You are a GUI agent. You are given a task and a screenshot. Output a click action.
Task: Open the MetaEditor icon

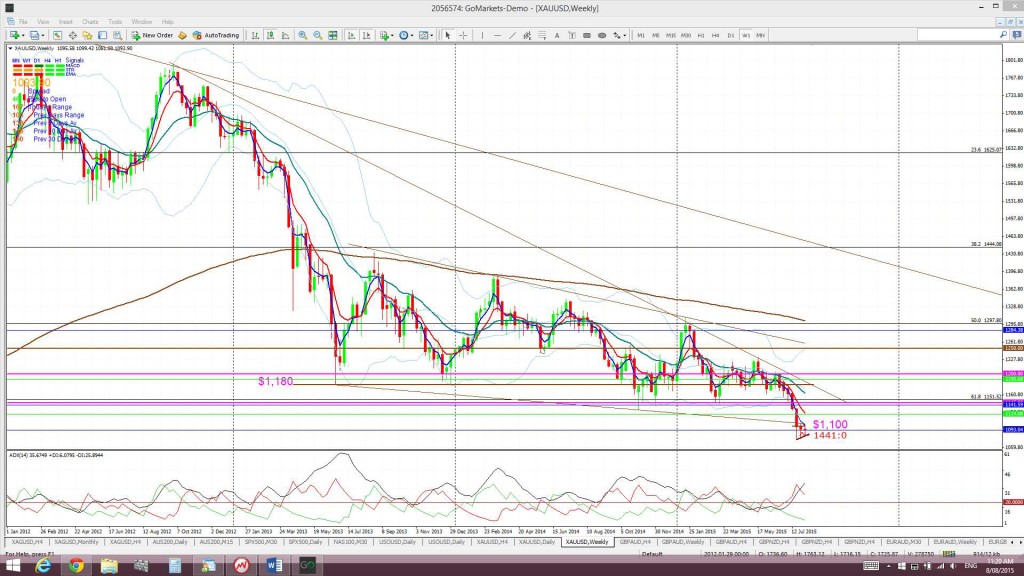point(182,35)
